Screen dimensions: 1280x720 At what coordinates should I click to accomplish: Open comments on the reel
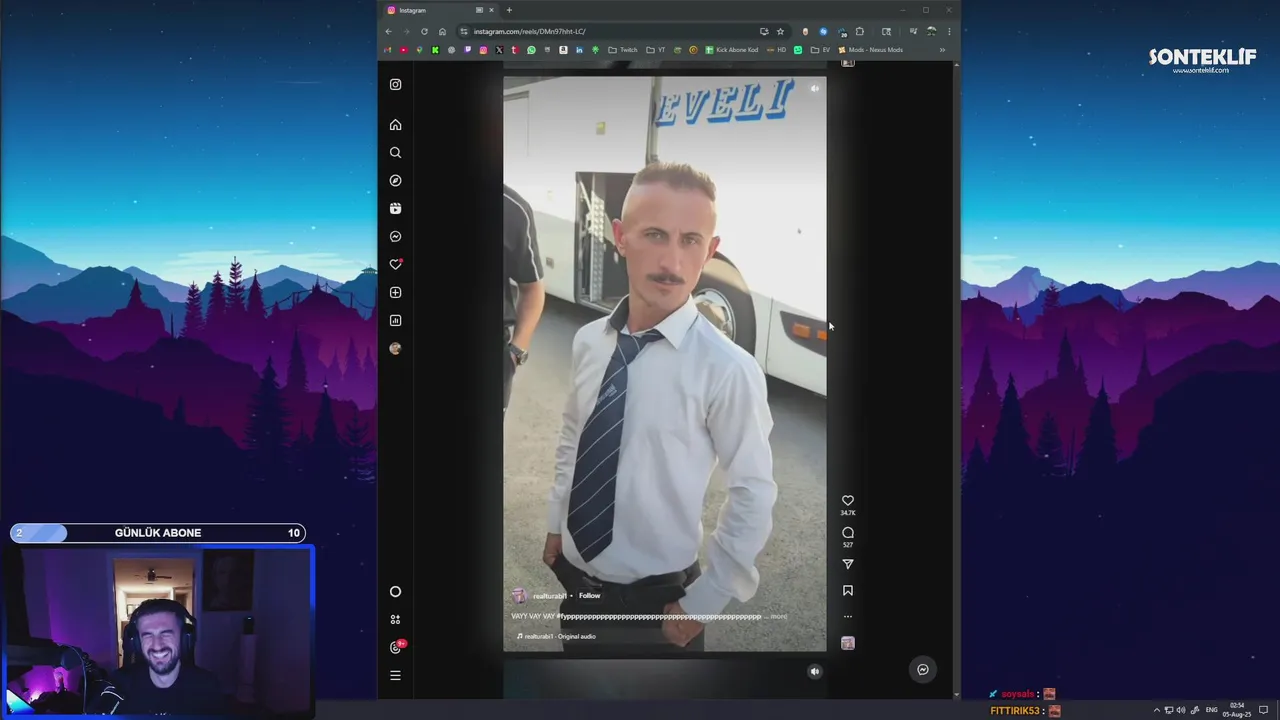[x=848, y=533]
